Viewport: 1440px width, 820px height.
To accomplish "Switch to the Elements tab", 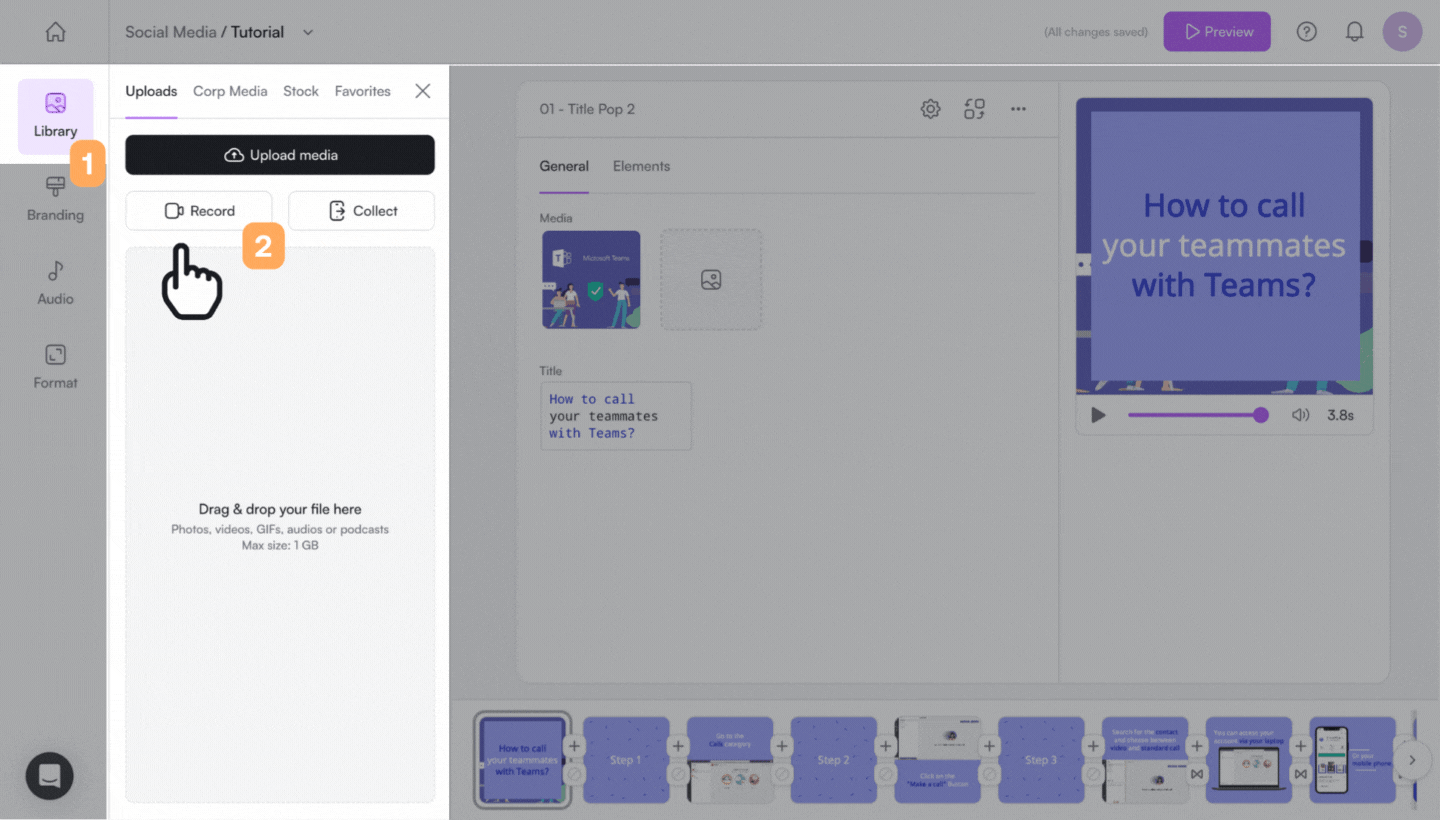I will point(641,166).
